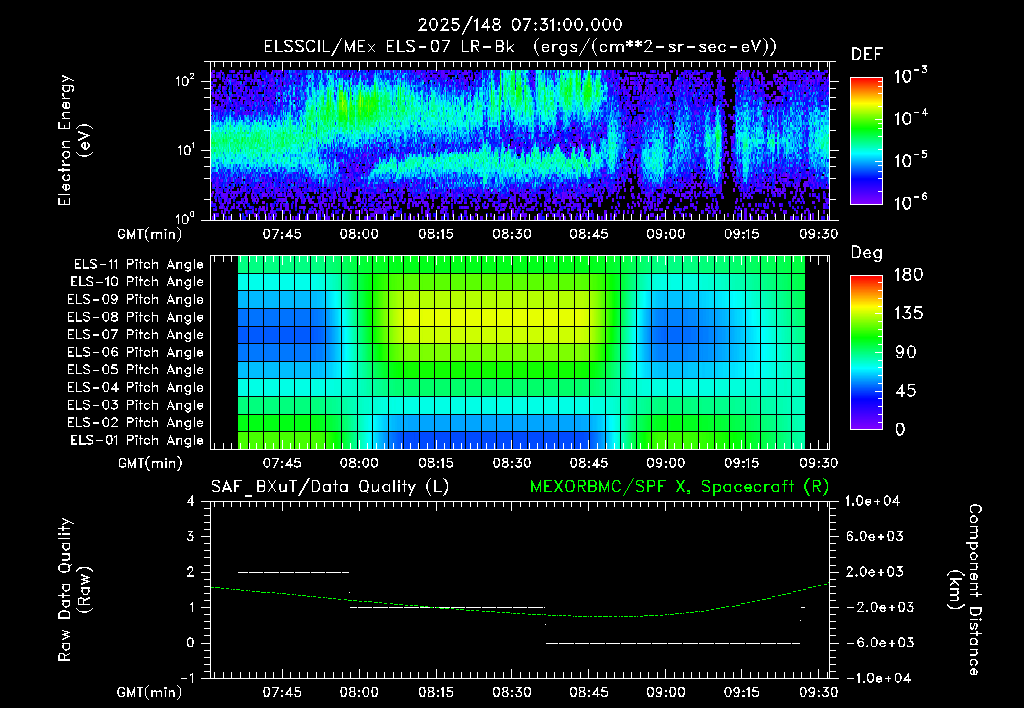The width and height of the screenshot is (1024, 708).
Task: Select the 135 degree colorbar label
Action: [908, 313]
